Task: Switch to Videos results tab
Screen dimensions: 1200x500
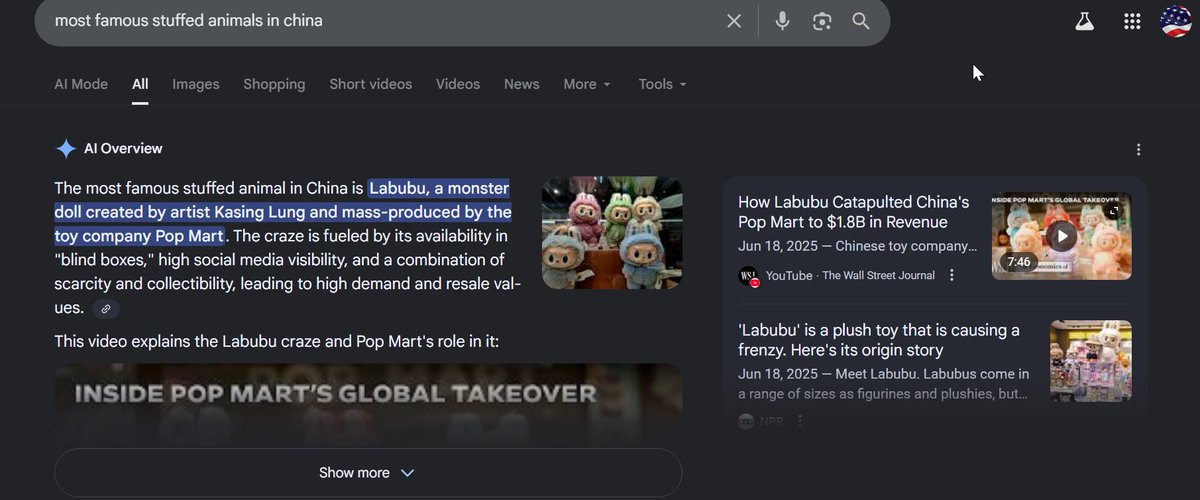Action: pyautogui.click(x=458, y=84)
